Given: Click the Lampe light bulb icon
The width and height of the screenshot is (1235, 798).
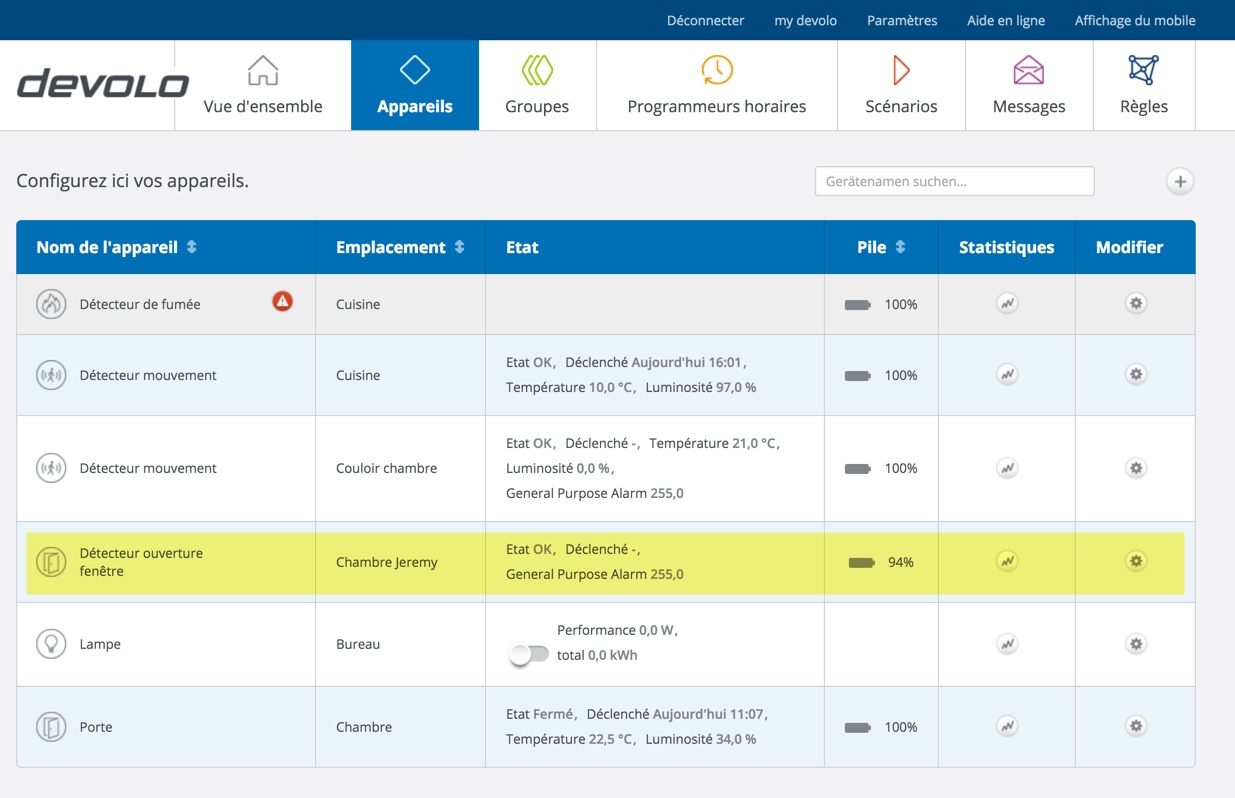Looking at the screenshot, I should click(51, 644).
